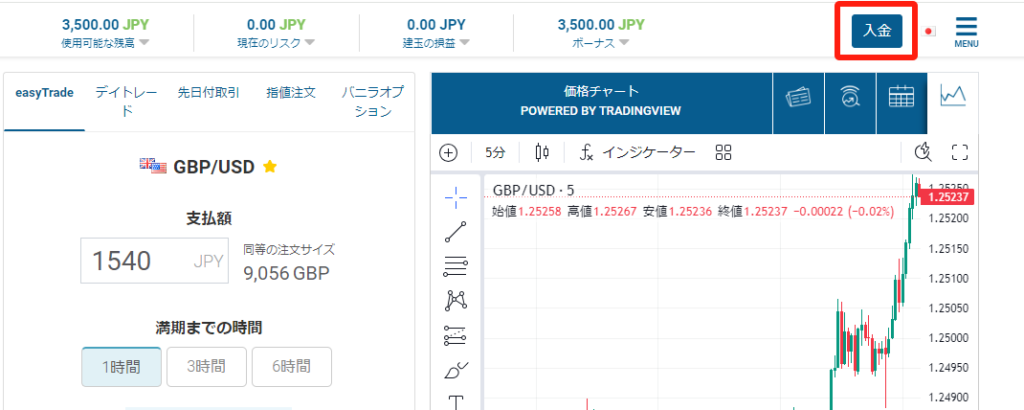Open the 5分 timeframe dropdown
Screen dimensions: 1024x410
pyautogui.click(x=495, y=153)
